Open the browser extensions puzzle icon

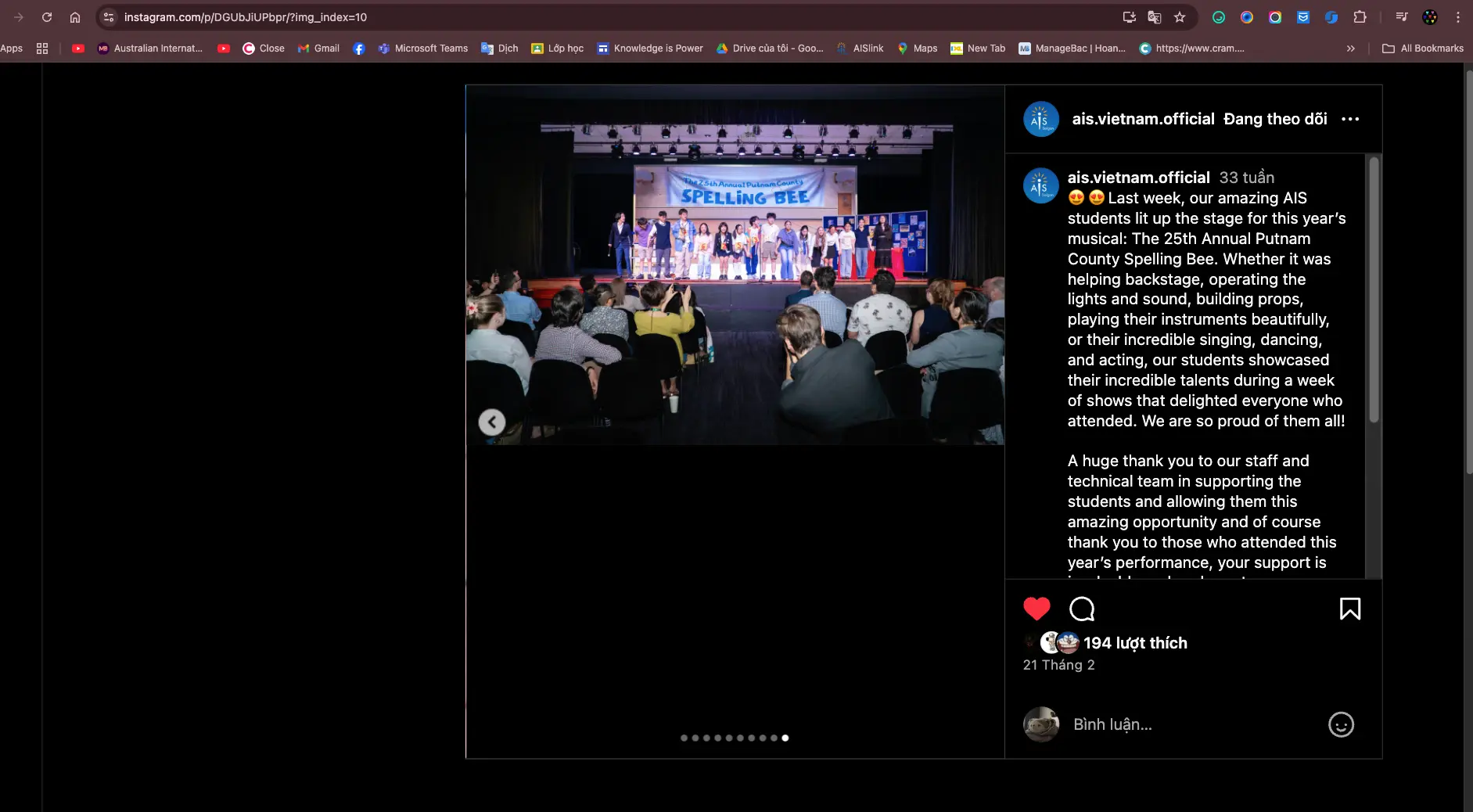click(x=1360, y=17)
